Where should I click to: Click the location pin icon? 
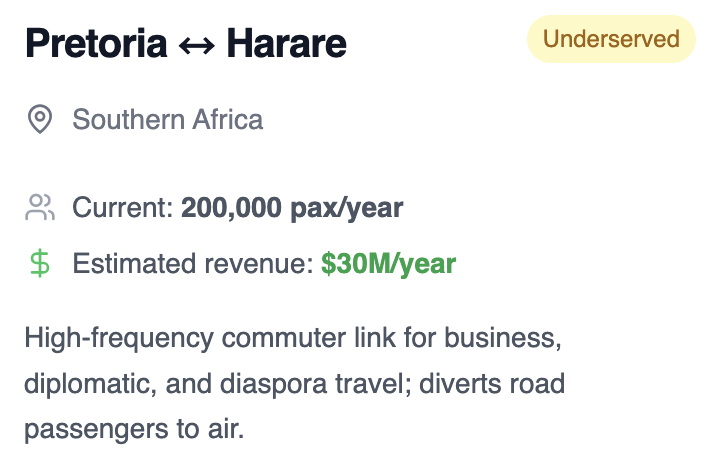(x=40, y=119)
